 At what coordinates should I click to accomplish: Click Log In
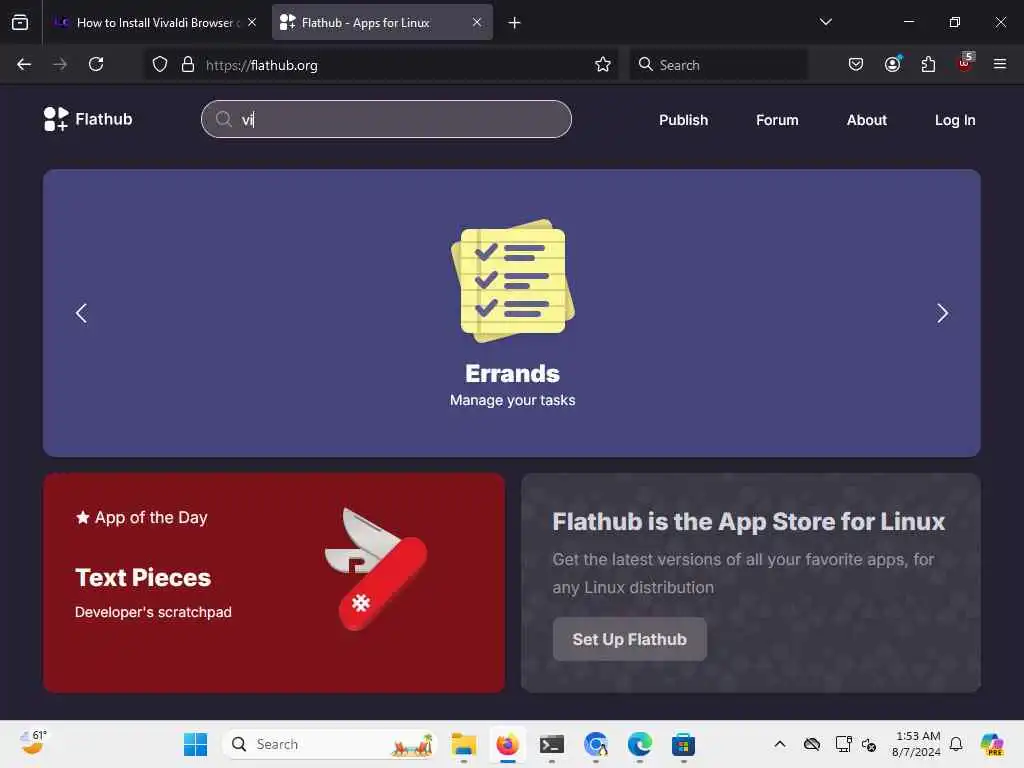pyautogui.click(x=955, y=120)
